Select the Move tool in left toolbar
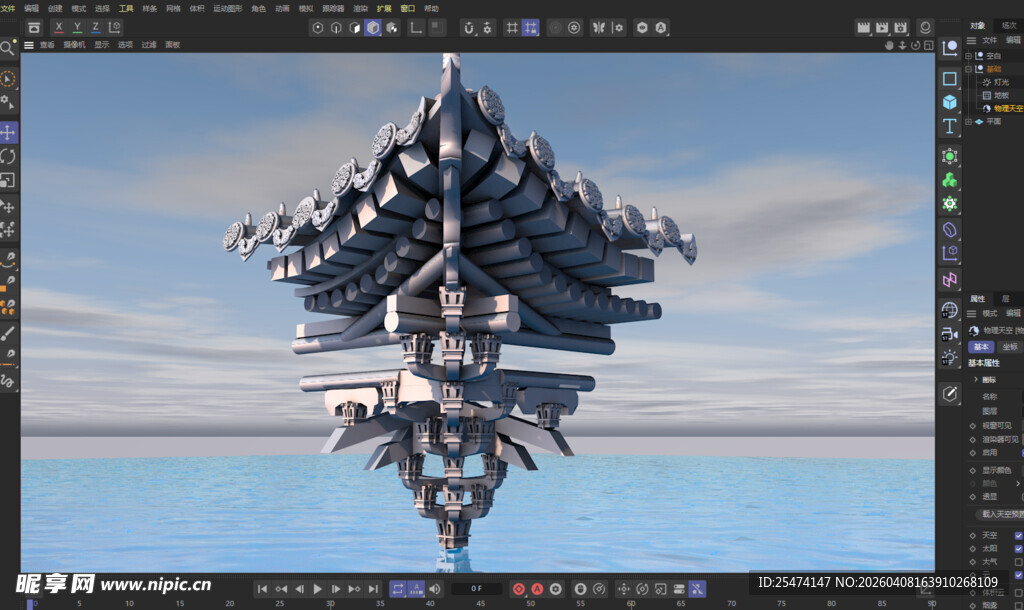1024x610 pixels. point(8,132)
